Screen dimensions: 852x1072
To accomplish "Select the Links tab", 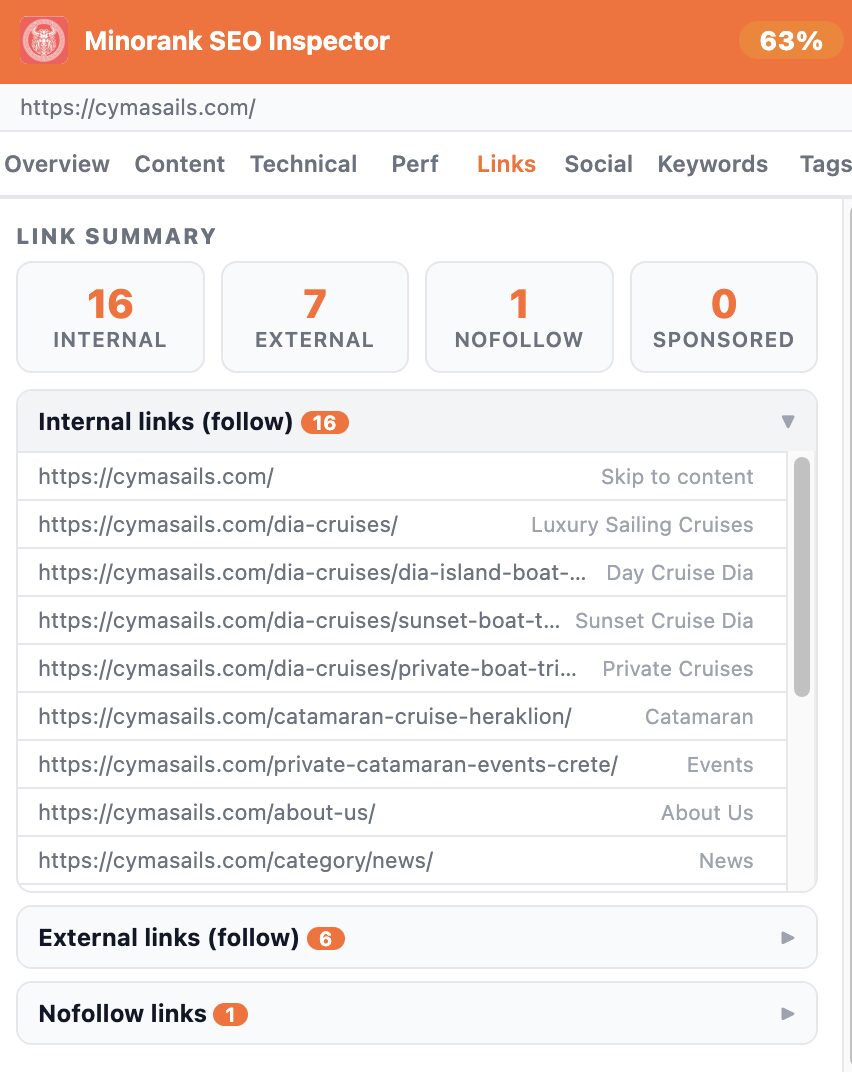I will [x=506, y=164].
